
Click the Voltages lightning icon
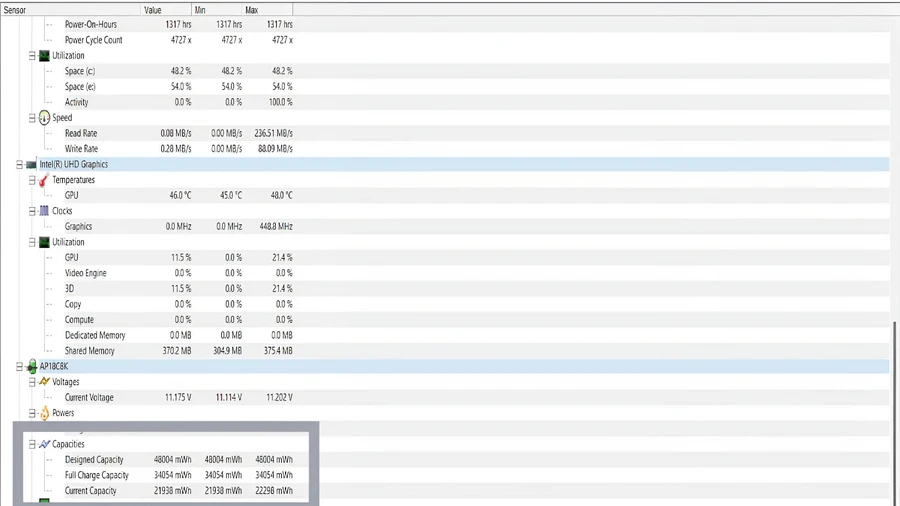click(x=44, y=382)
